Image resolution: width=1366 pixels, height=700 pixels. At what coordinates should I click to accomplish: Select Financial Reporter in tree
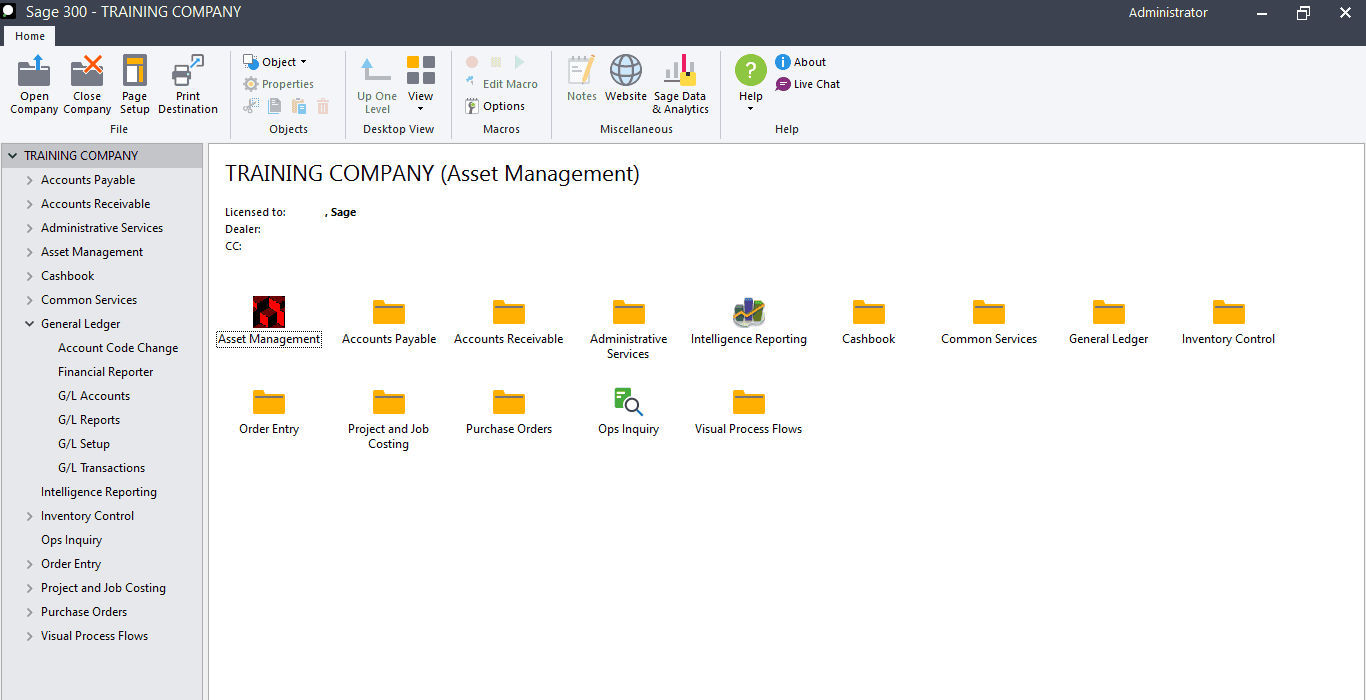106,372
